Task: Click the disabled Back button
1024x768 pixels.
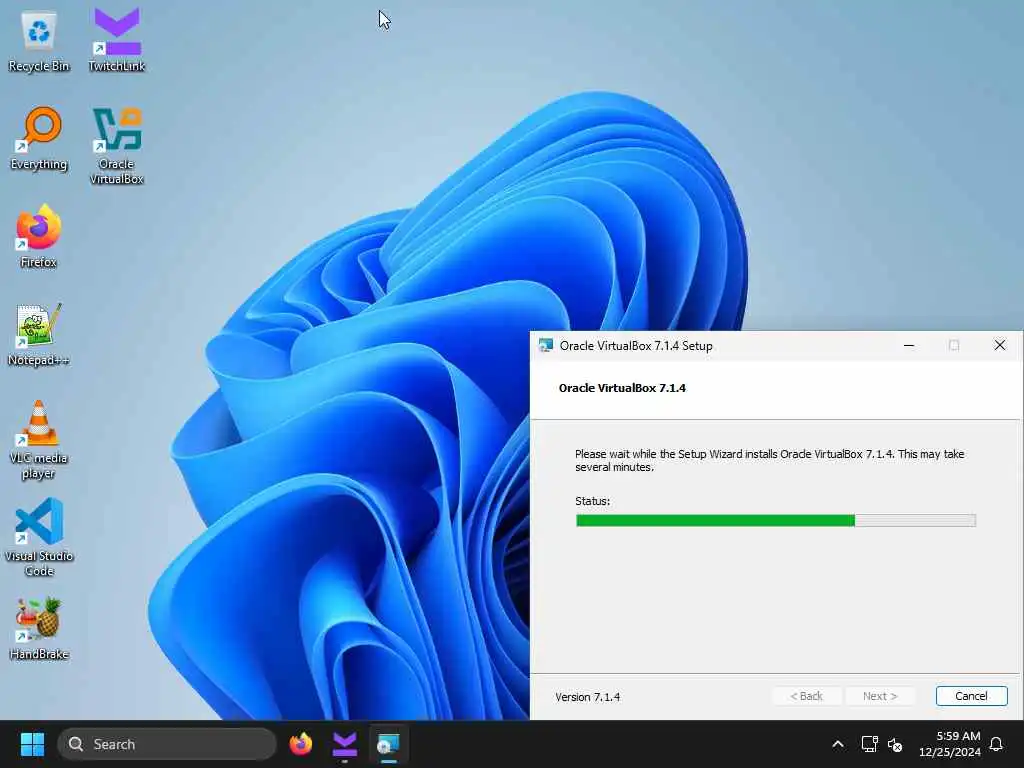Action: tap(807, 696)
